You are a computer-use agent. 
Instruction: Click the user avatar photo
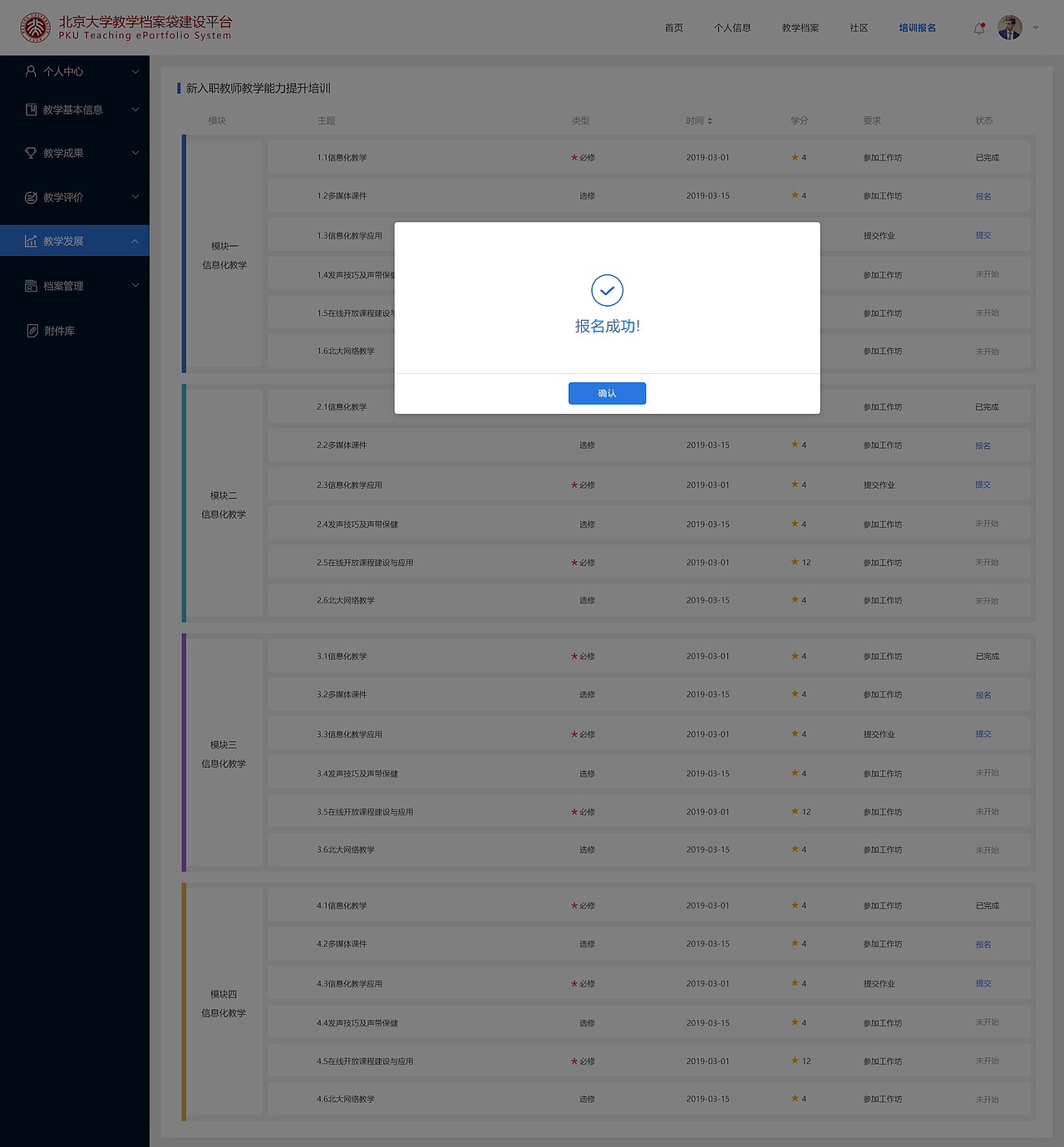[x=1010, y=27]
